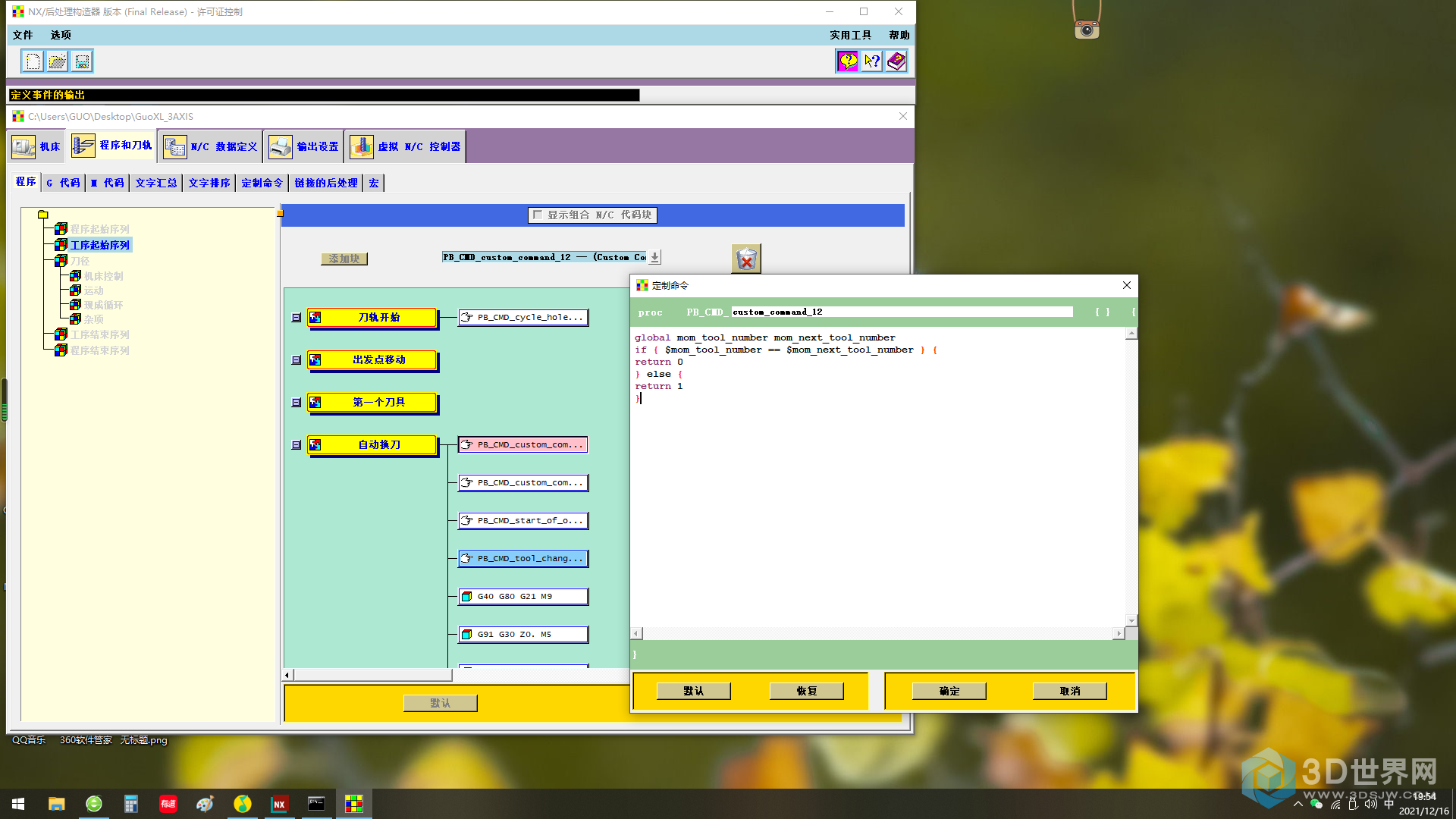The image size is (1456, 819).
Task: Select the G91 G30 Z0. M5 block
Action: pyautogui.click(x=523, y=635)
